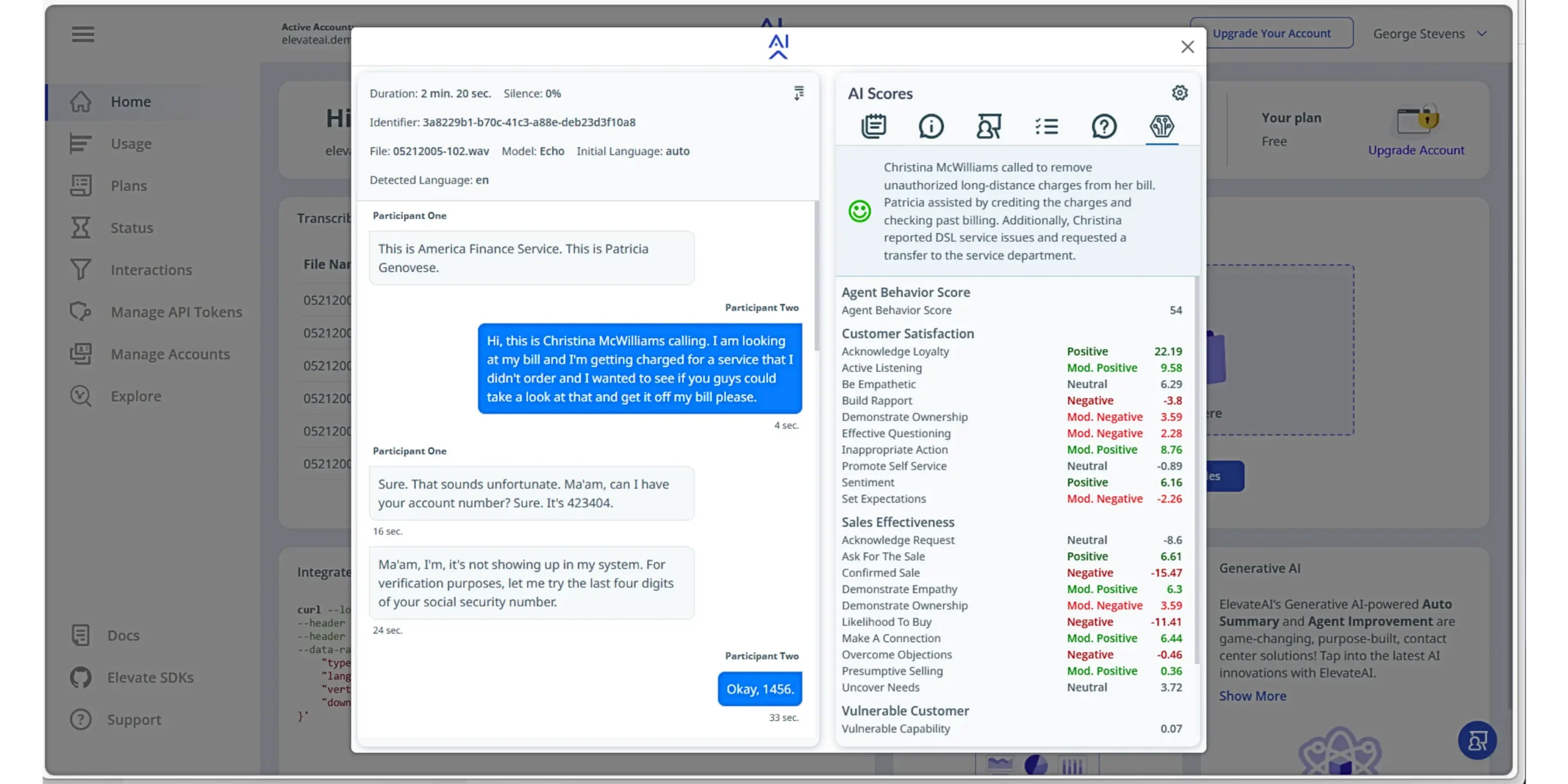Open Interactions in sidebar
Image resolution: width=1568 pixels, height=784 pixels.
(151, 270)
